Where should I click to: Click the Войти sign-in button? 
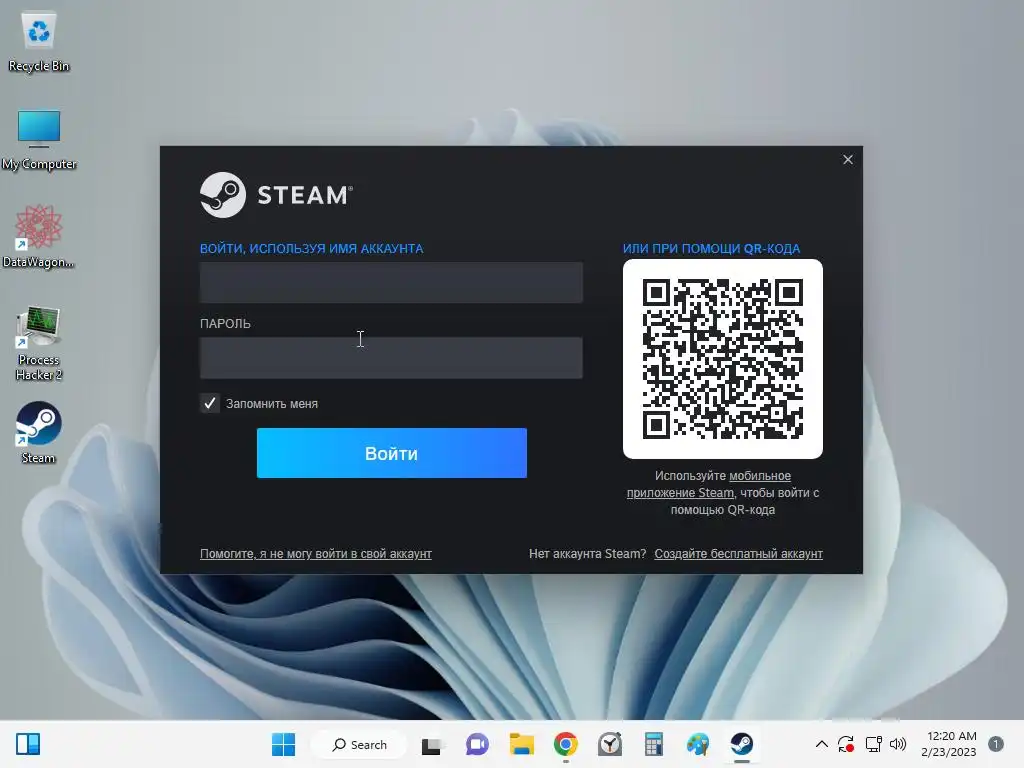(x=391, y=453)
